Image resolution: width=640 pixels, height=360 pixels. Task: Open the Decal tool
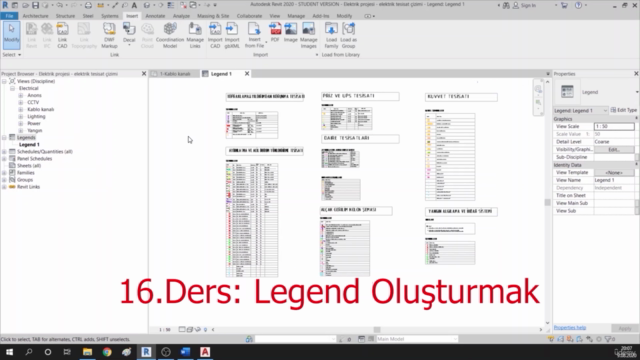[129, 35]
